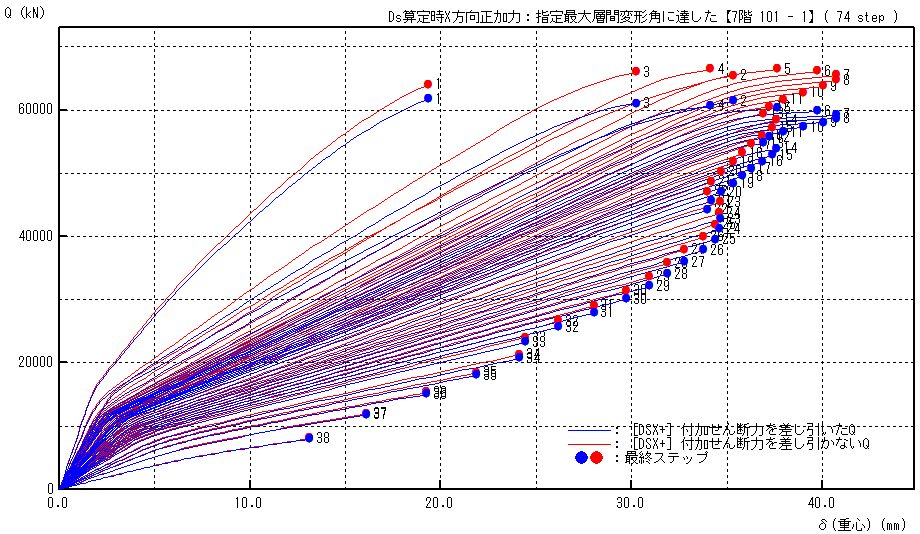Viewport: 920px width, 534px height.
Task: Pick the blue marker labeled 28
Action: tap(667, 273)
